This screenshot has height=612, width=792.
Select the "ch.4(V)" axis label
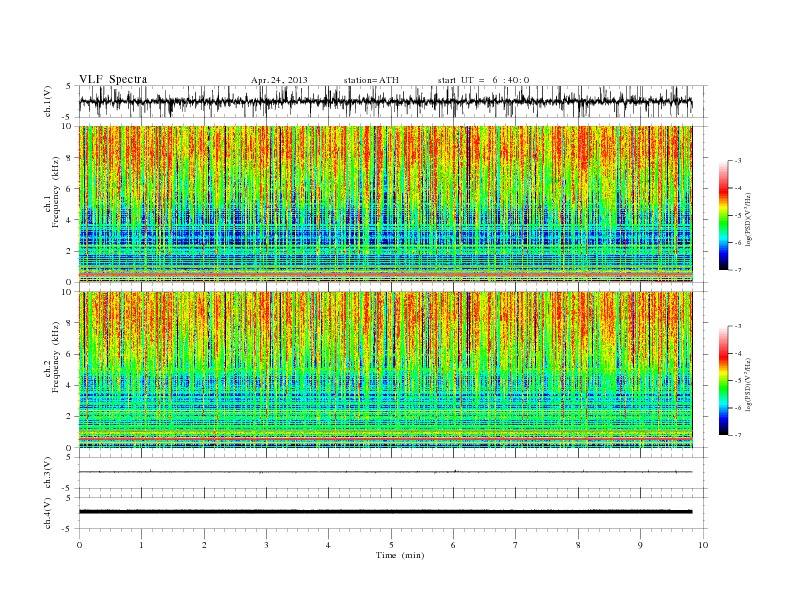point(48,513)
